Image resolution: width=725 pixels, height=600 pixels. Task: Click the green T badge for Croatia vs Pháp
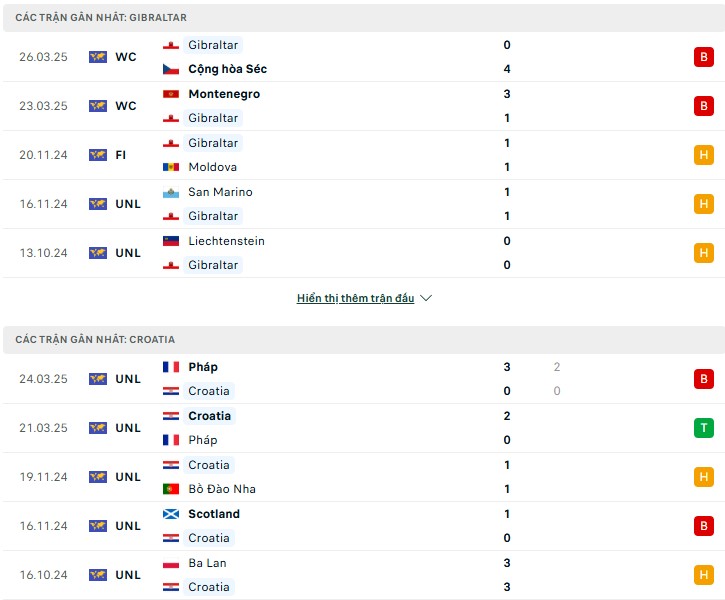(703, 428)
